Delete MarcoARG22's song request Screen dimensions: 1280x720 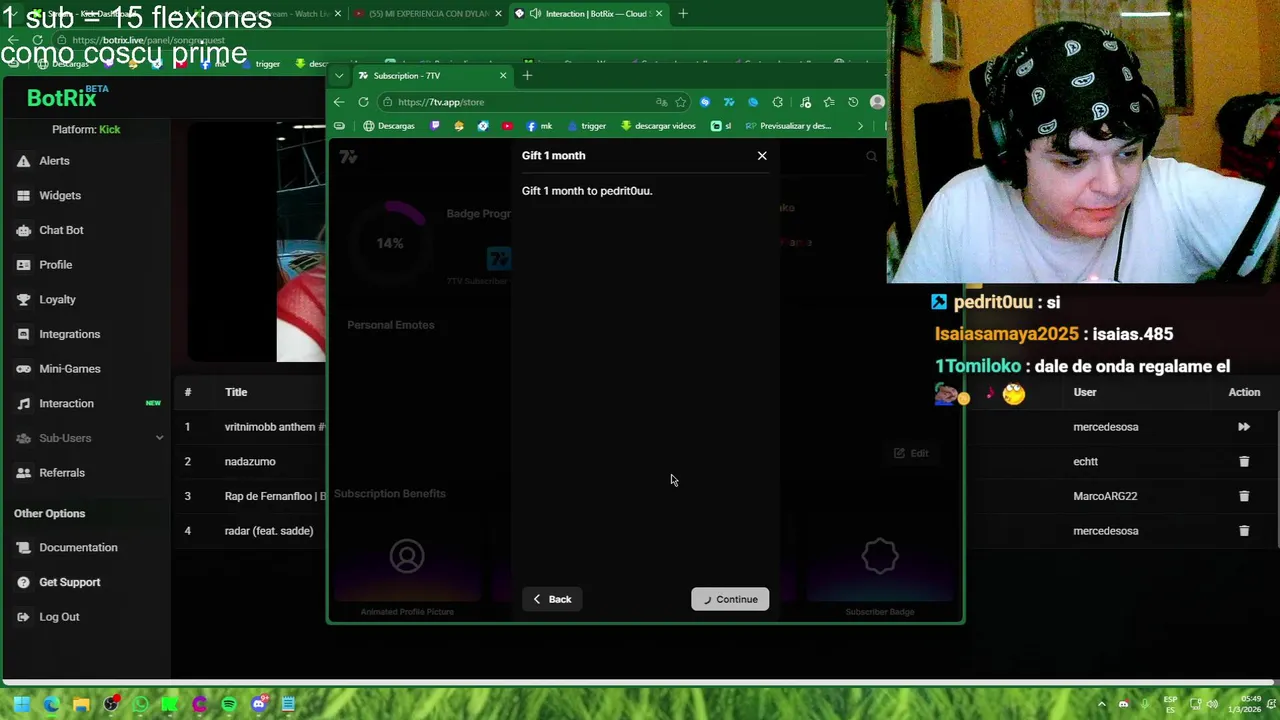(x=1244, y=496)
